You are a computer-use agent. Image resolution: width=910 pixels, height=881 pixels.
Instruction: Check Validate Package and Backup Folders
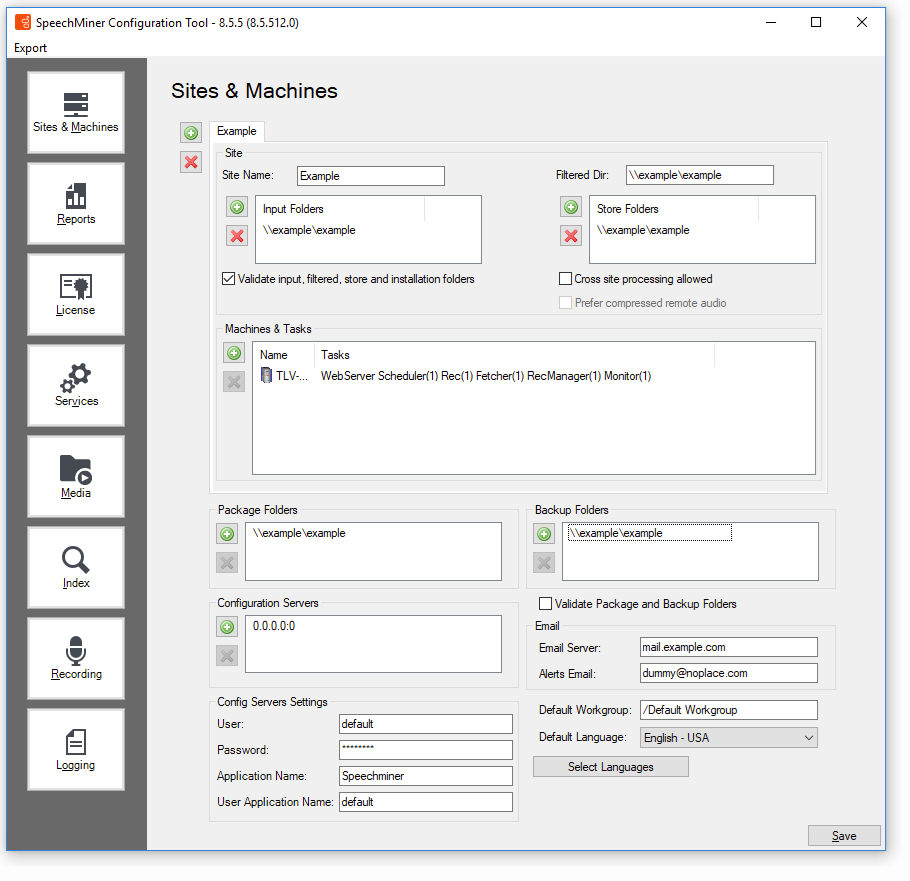tap(545, 603)
